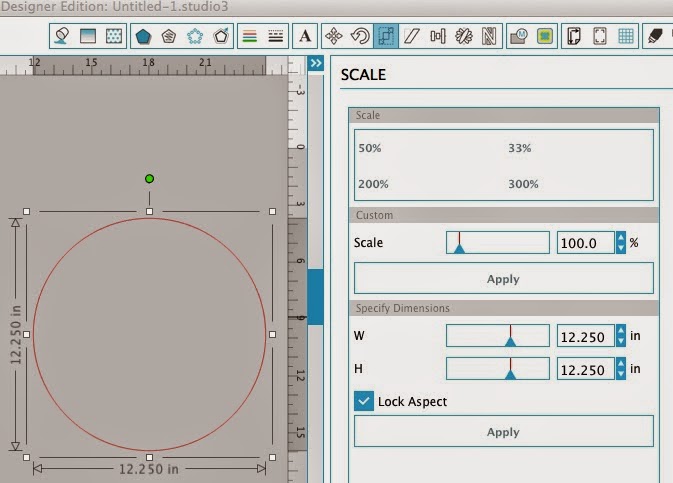Click the bottom-right corner selection handle
The width and height of the screenshot is (673, 483).
point(273,457)
